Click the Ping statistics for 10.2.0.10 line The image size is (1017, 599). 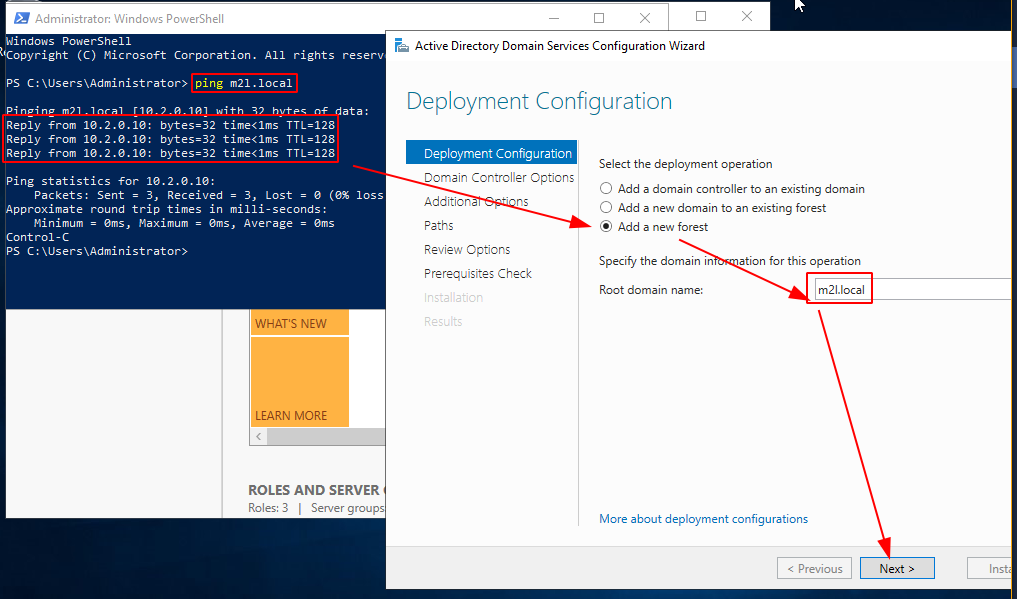(x=110, y=181)
